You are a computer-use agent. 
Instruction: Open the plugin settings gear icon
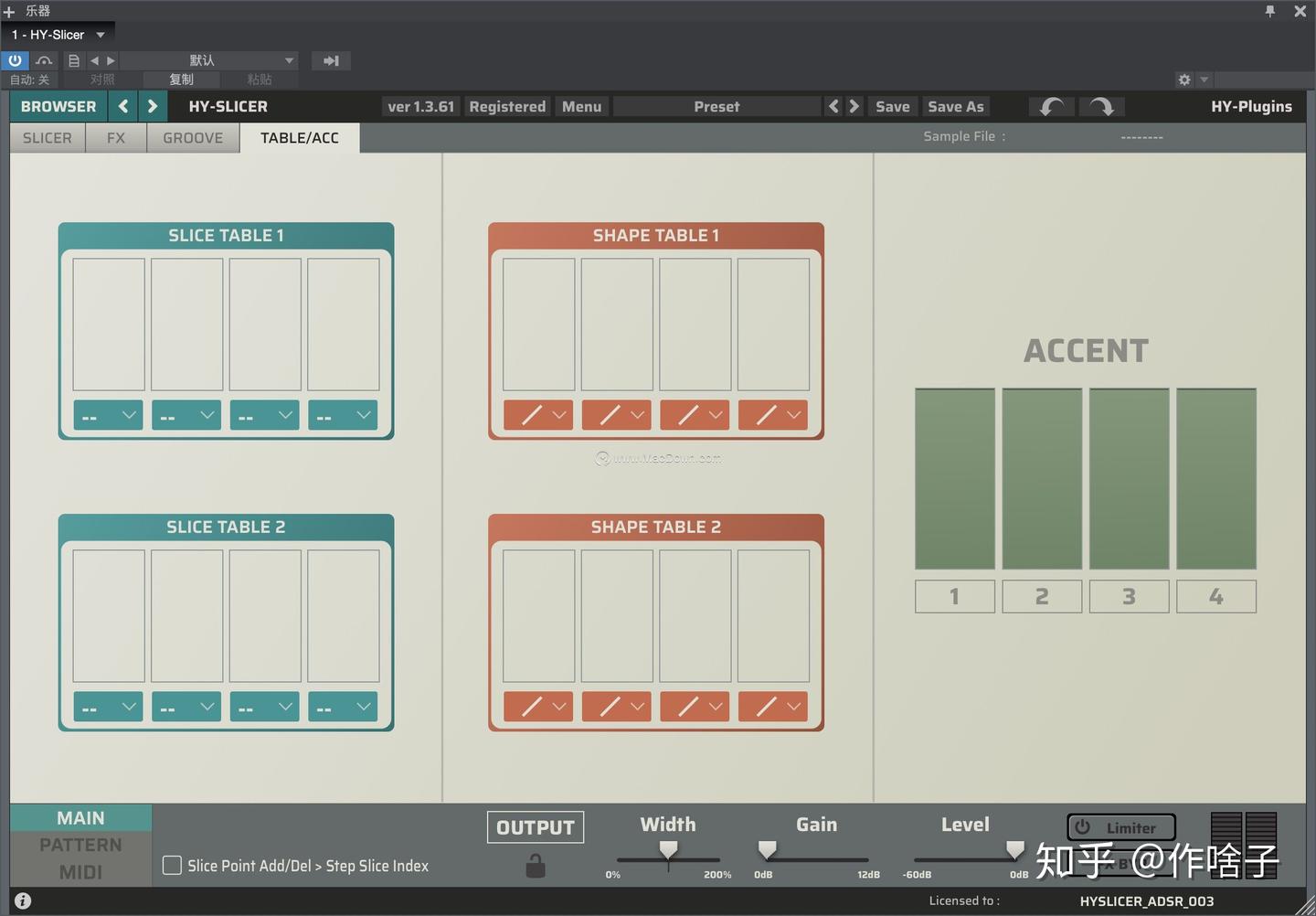[x=1184, y=80]
